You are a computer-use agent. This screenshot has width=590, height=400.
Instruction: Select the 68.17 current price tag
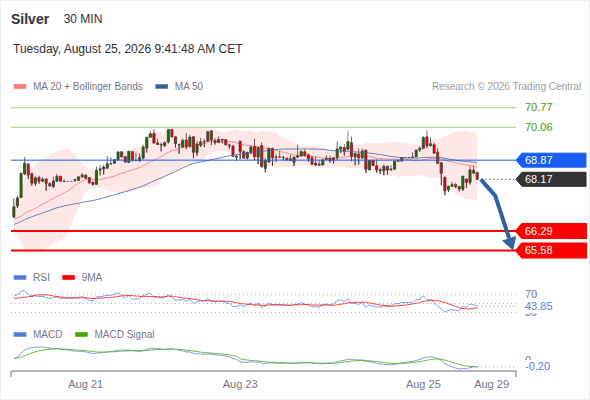click(551, 179)
